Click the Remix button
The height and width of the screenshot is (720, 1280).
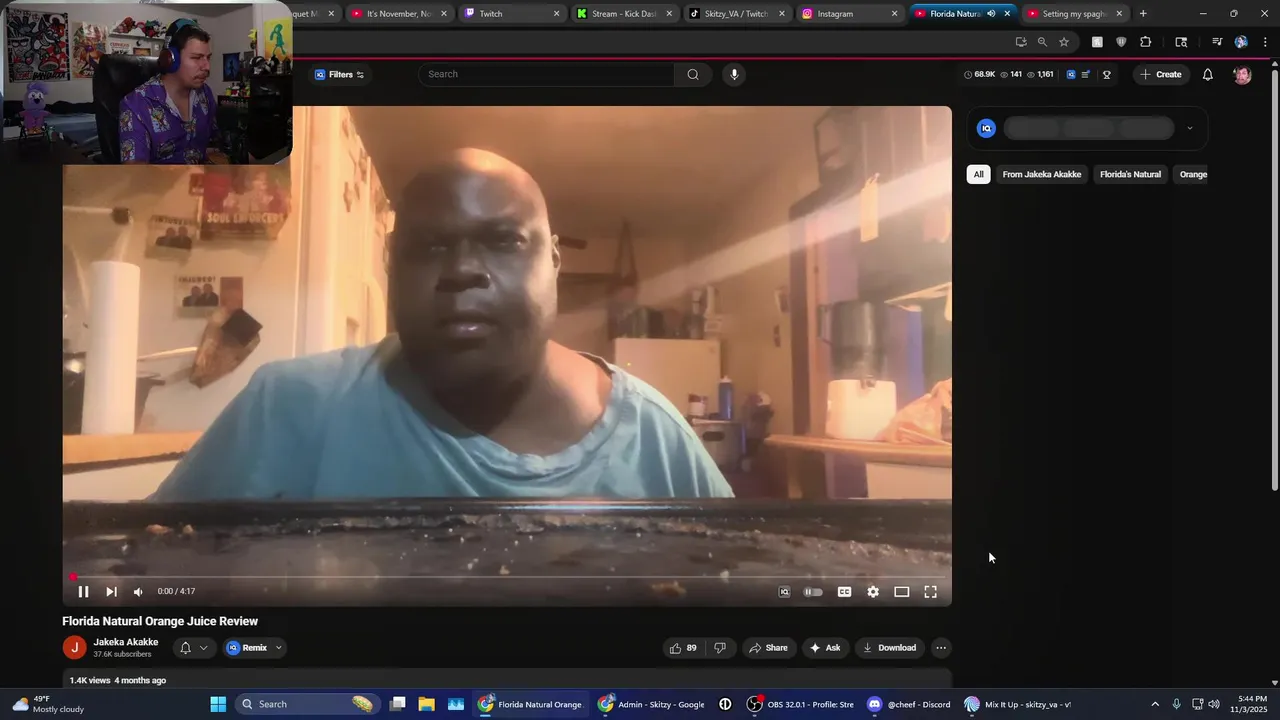(246, 648)
